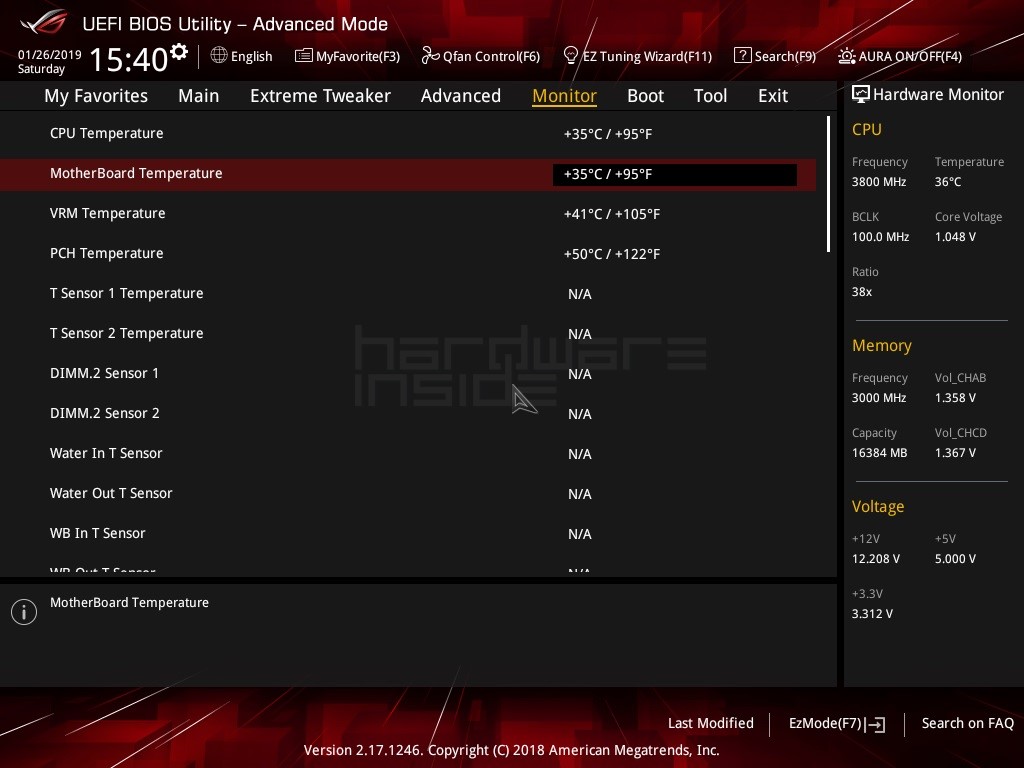
Task: Go to the Boot tab
Action: point(645,96)
